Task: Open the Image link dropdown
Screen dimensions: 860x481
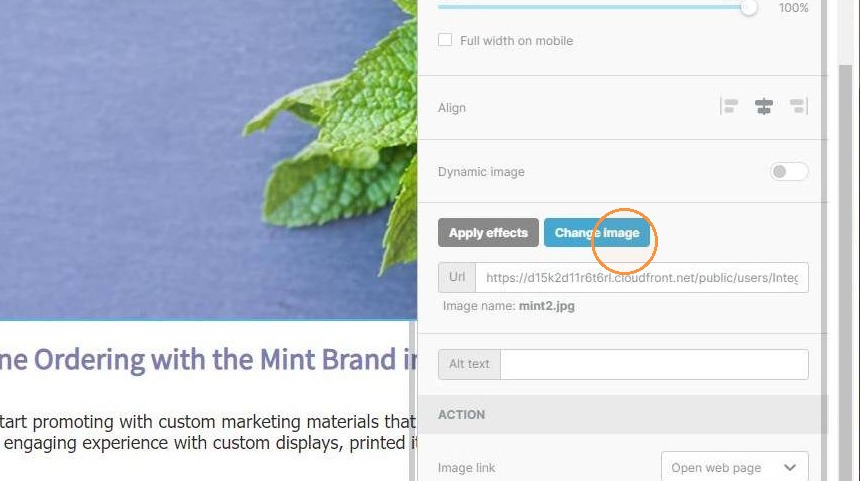Action: [734, 468]
